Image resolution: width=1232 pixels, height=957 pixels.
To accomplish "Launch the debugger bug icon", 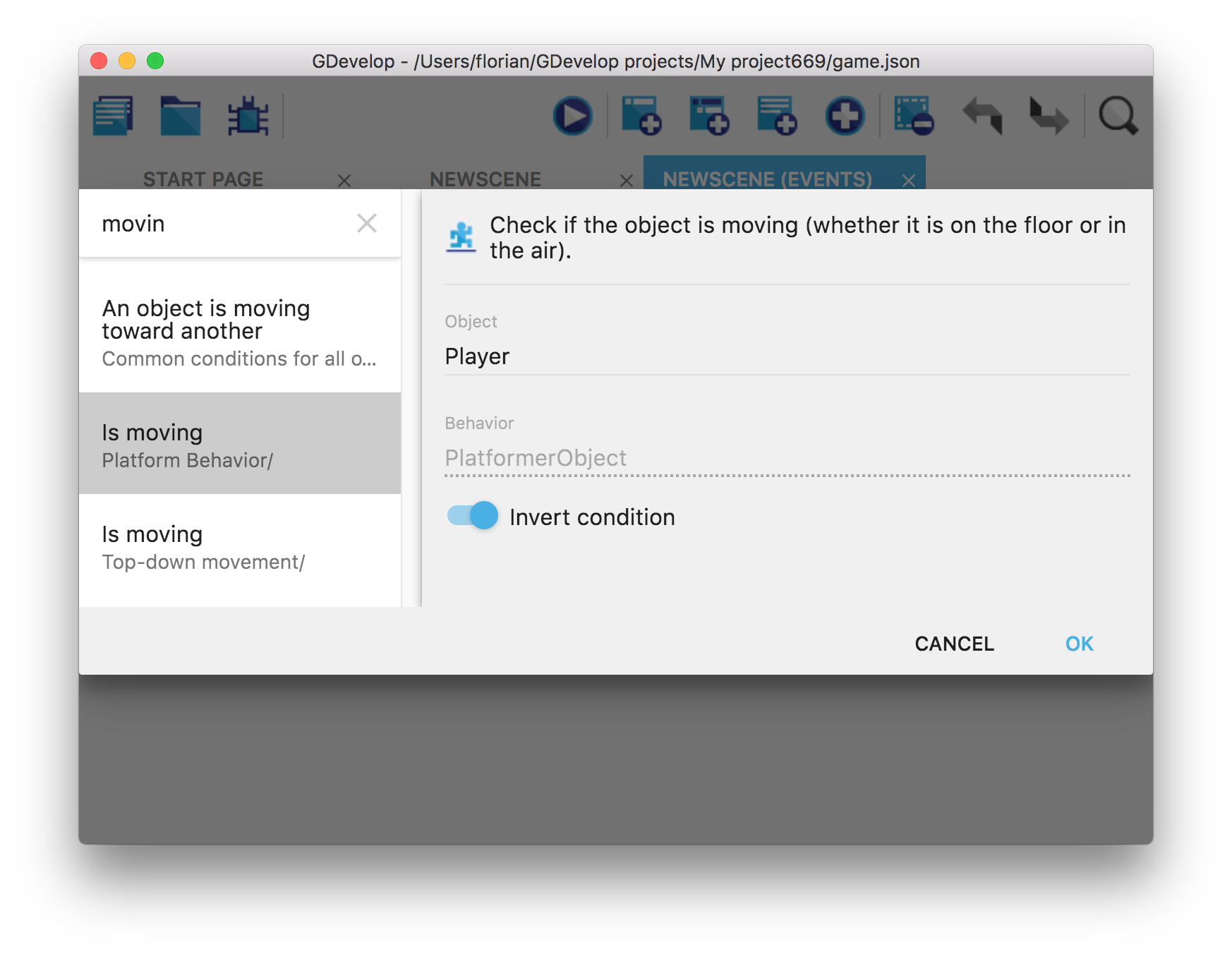I will (x=248, y=116).
